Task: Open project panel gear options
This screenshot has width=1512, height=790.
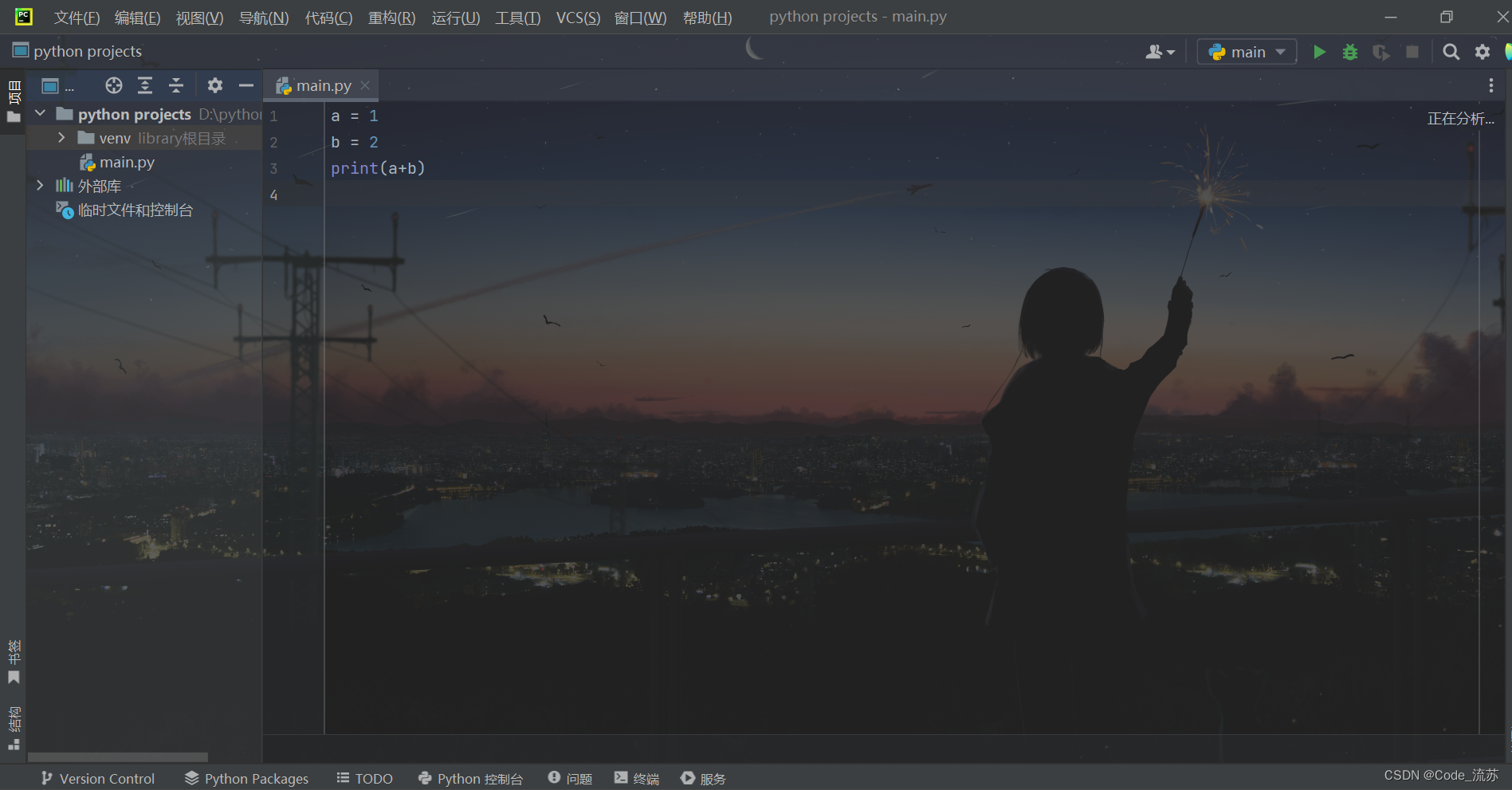Action: point(215,85)
